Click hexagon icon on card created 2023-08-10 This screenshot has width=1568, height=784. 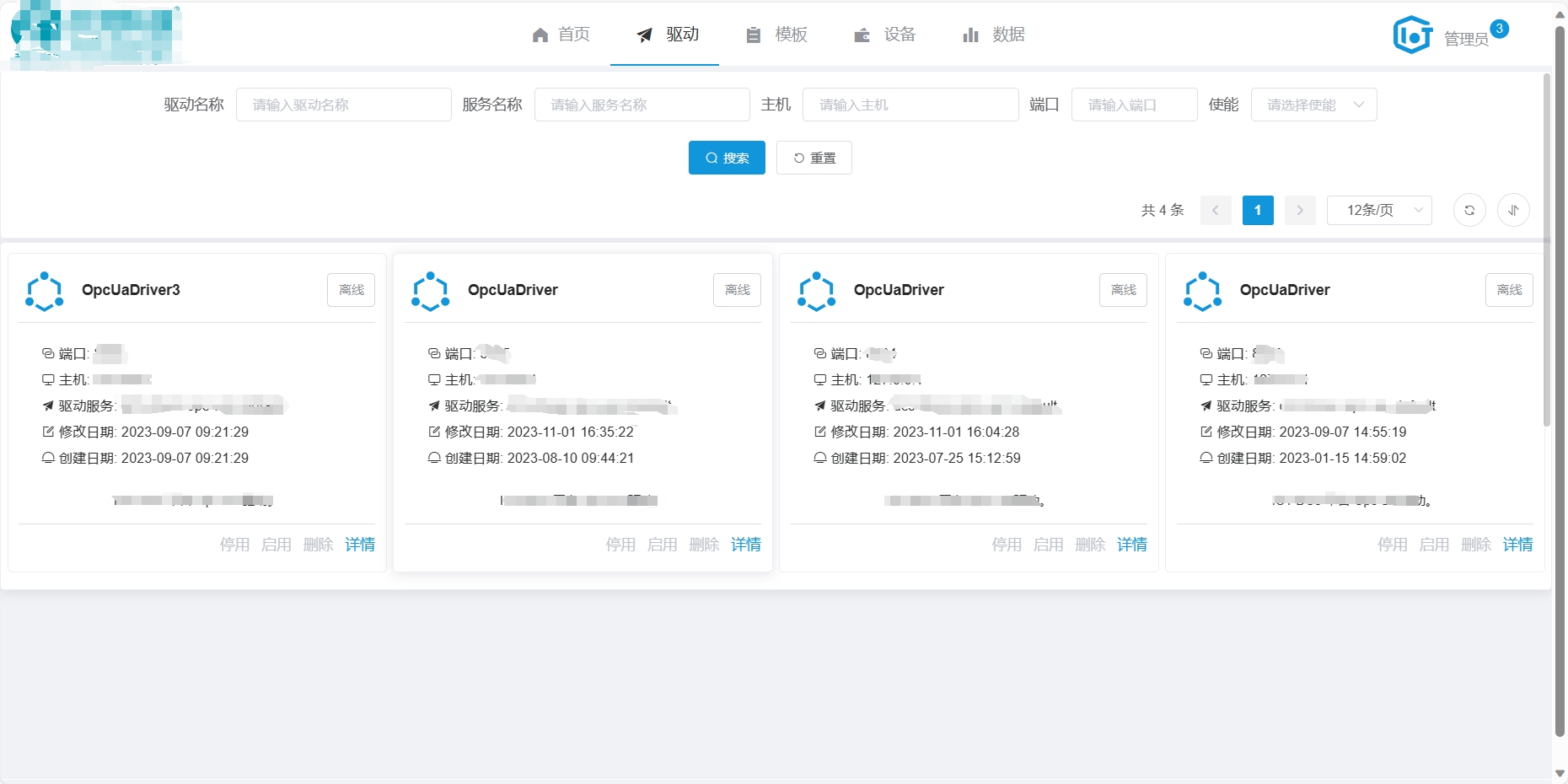pos(431,291)
